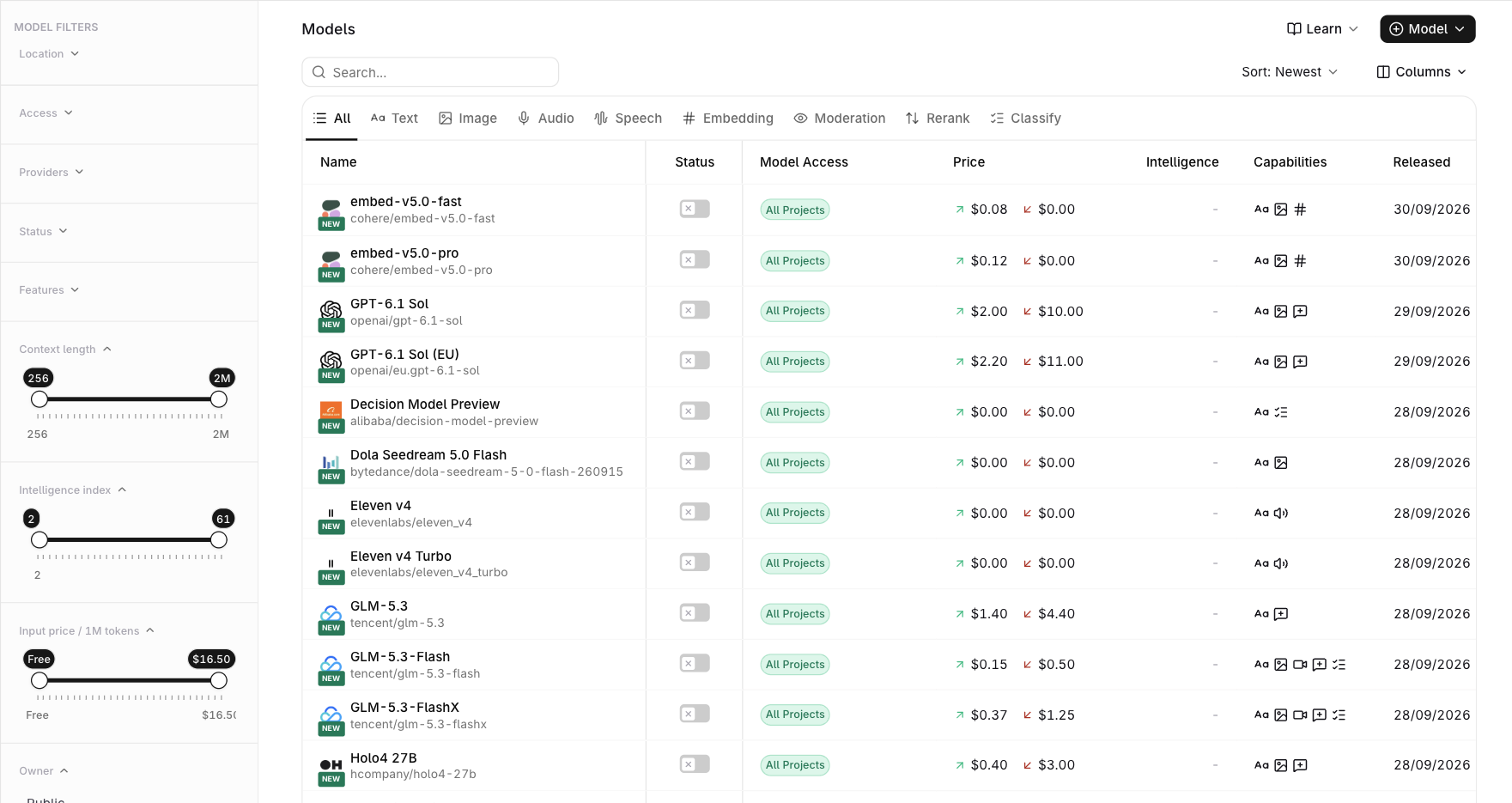Expand the Providers filter
Screen dimensions: 1512x803
[52, 172]
